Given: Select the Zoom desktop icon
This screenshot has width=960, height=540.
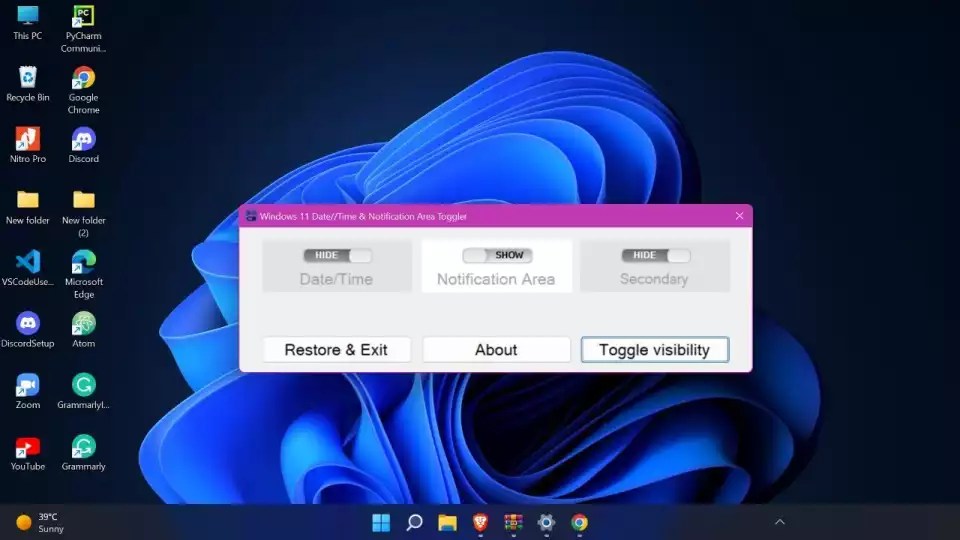Looking at the screenshot, I should [x=28, y=391].
